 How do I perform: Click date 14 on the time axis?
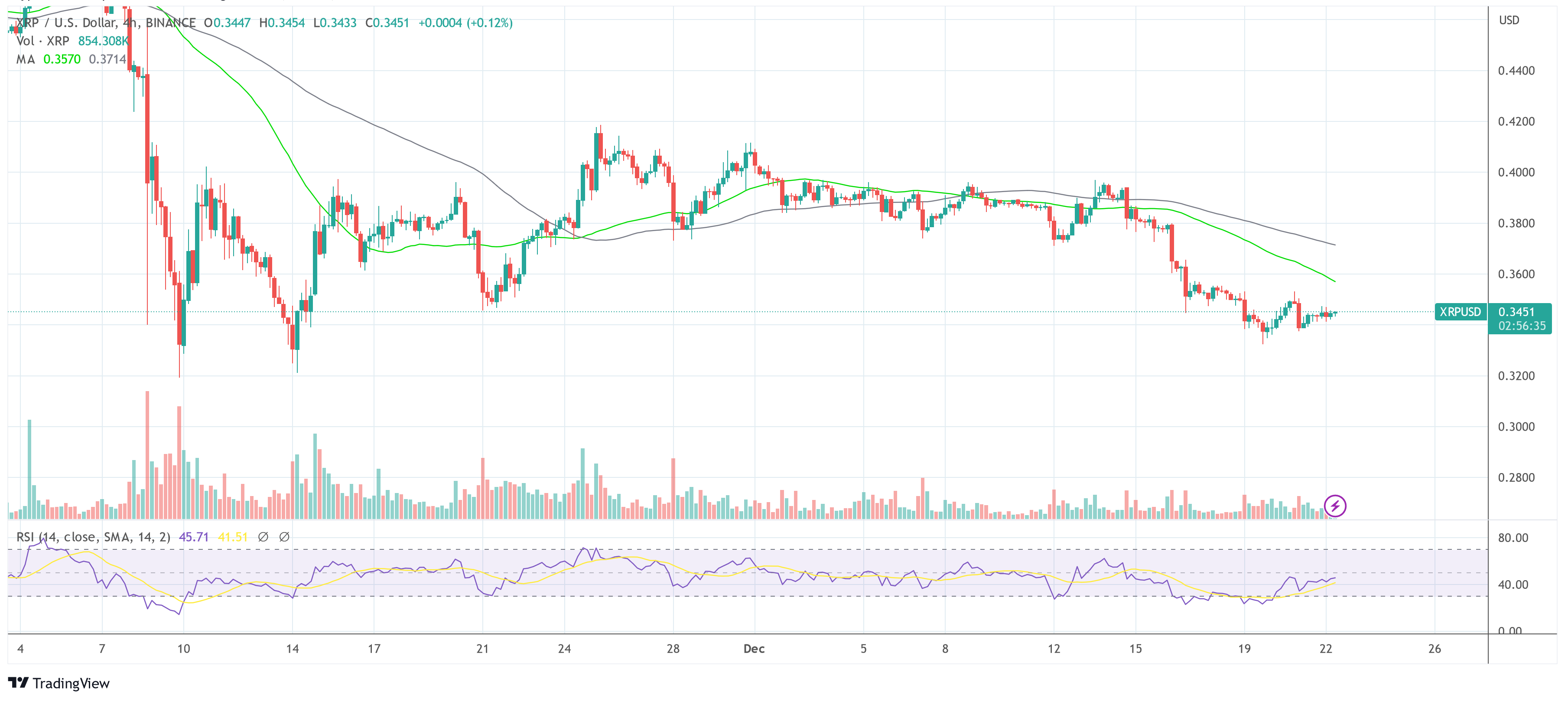pyautogui.click(x=292, y=648)
